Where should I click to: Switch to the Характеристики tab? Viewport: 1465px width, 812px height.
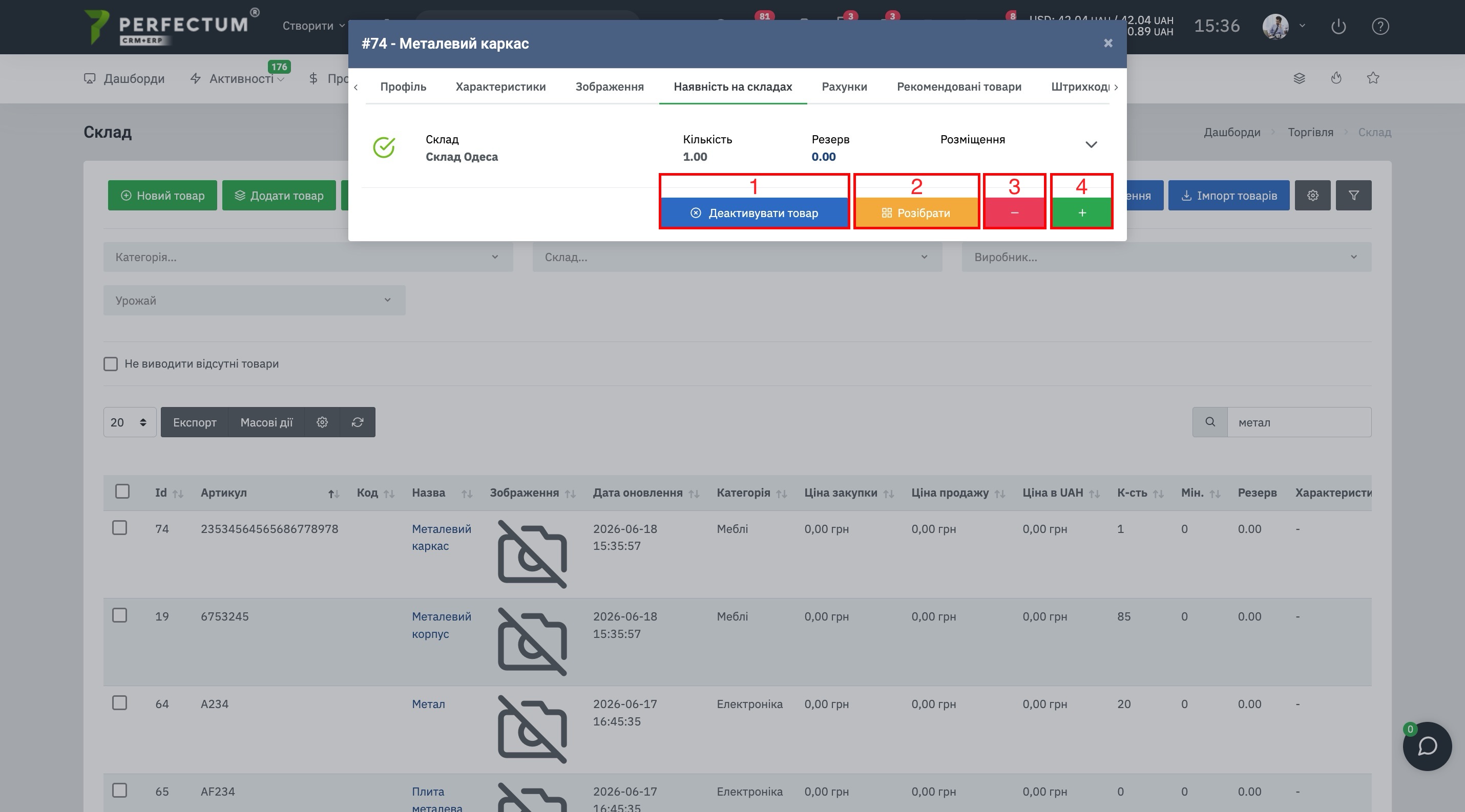(x=500, y=87)
